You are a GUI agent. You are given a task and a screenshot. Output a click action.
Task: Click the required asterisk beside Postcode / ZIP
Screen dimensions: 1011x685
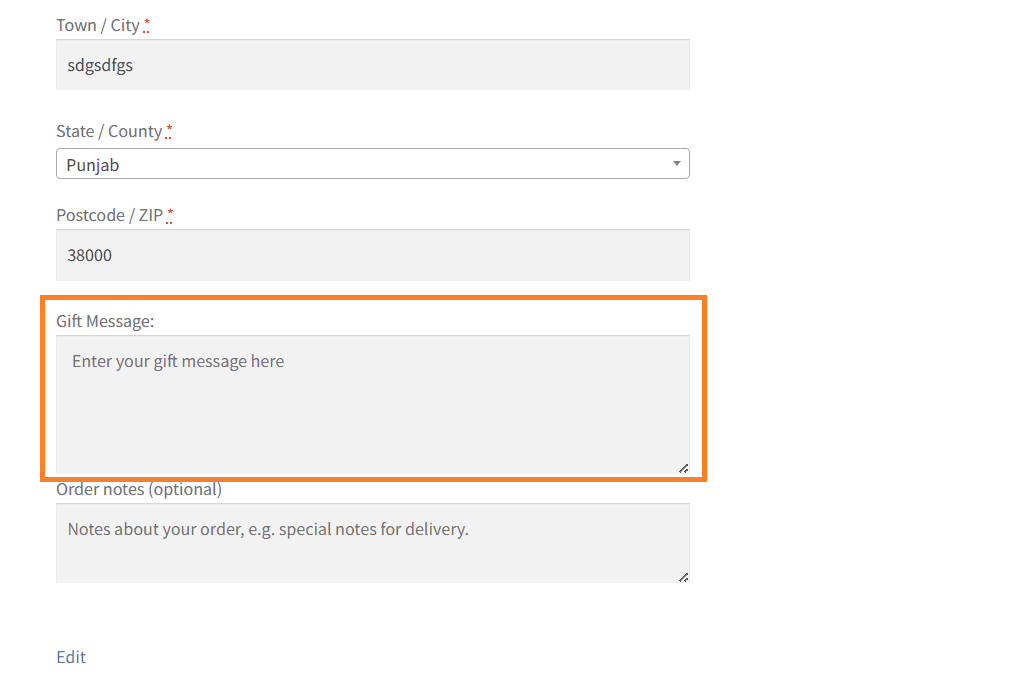[x=170, y=214]
